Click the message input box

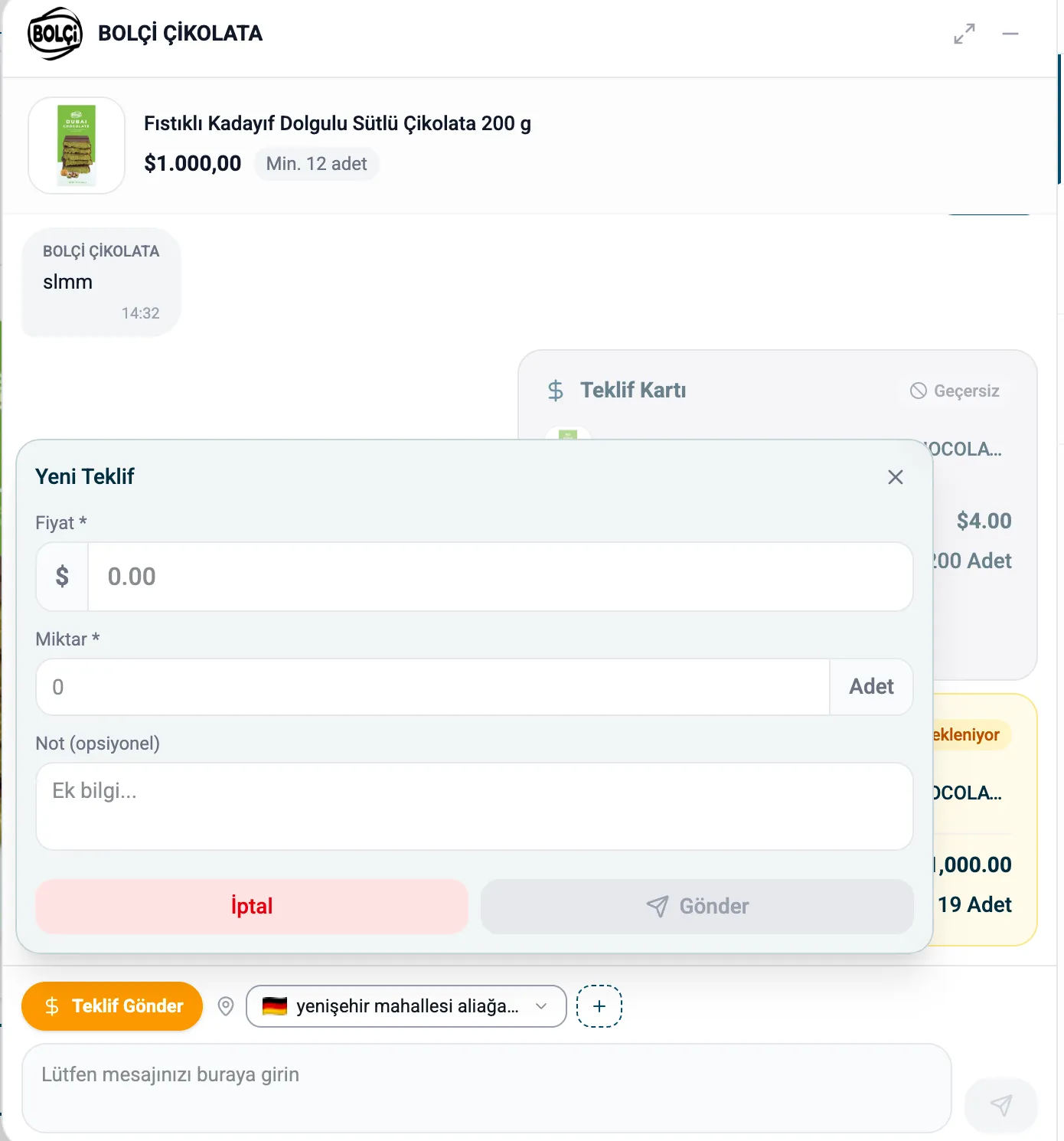[487, 1088]
